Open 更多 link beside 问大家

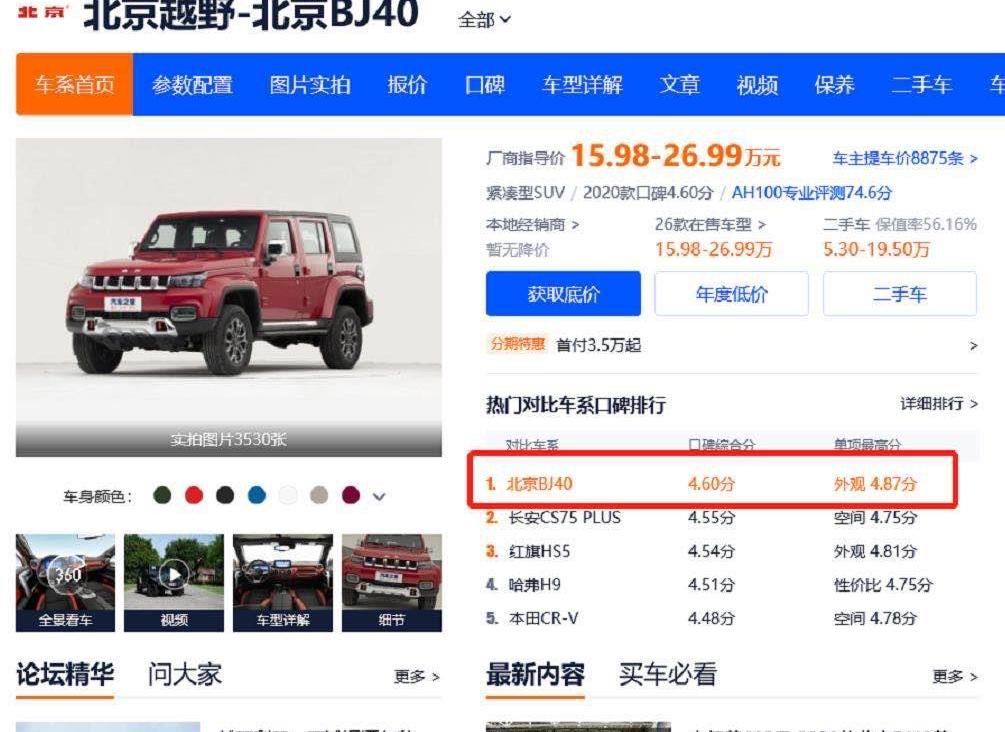click(x=417, y=677)
